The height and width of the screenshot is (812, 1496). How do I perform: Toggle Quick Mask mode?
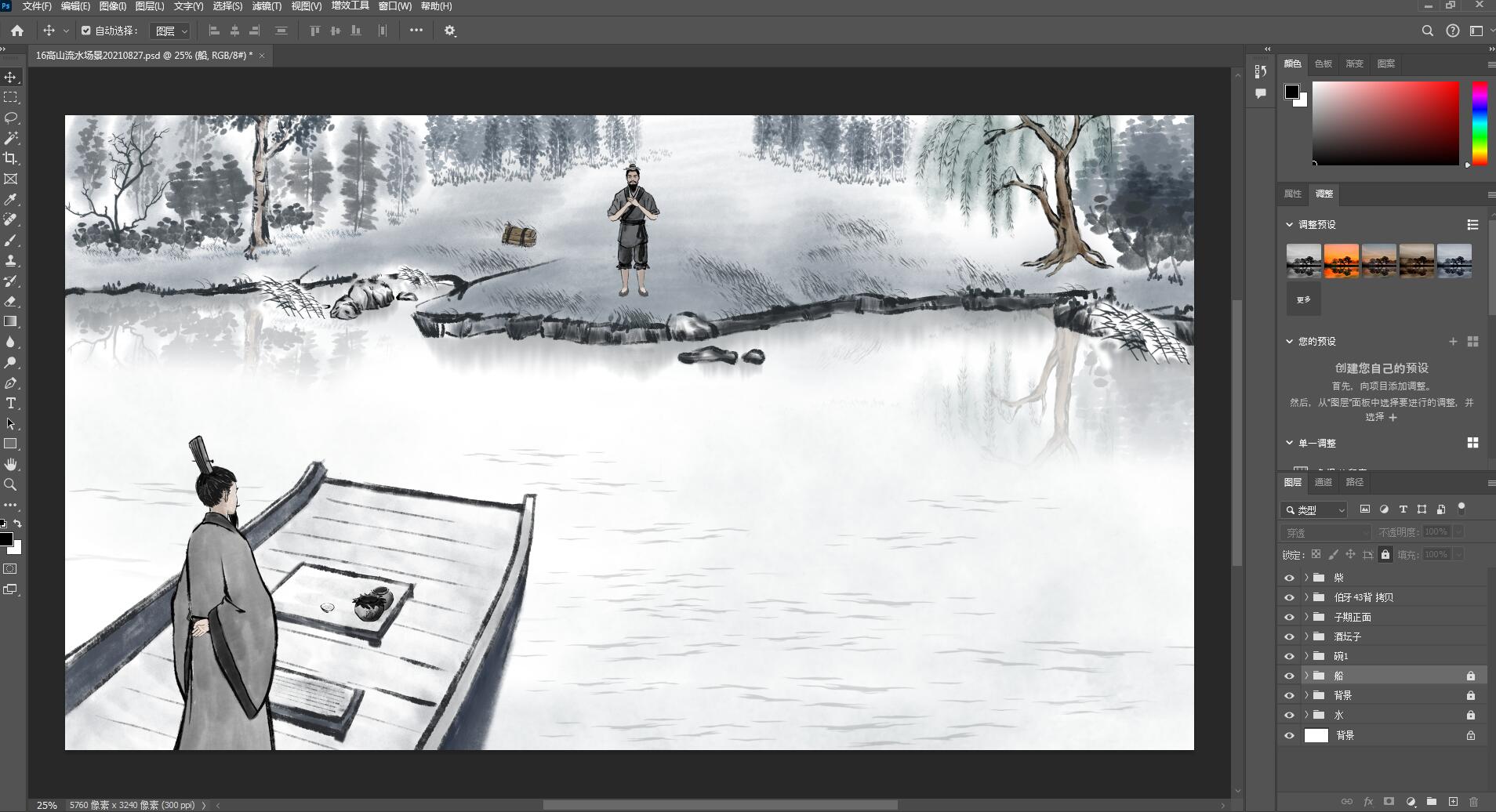(11, 568)
